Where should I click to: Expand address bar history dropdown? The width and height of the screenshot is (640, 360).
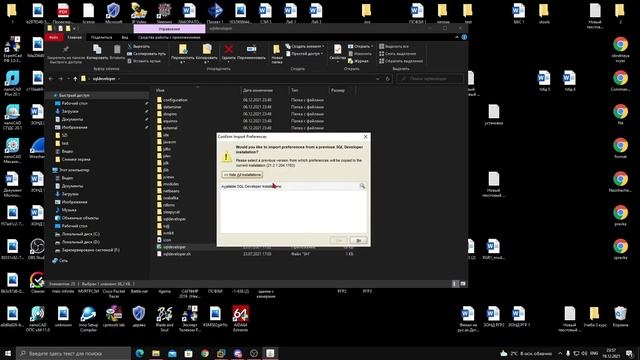click(x=378, y=79)
